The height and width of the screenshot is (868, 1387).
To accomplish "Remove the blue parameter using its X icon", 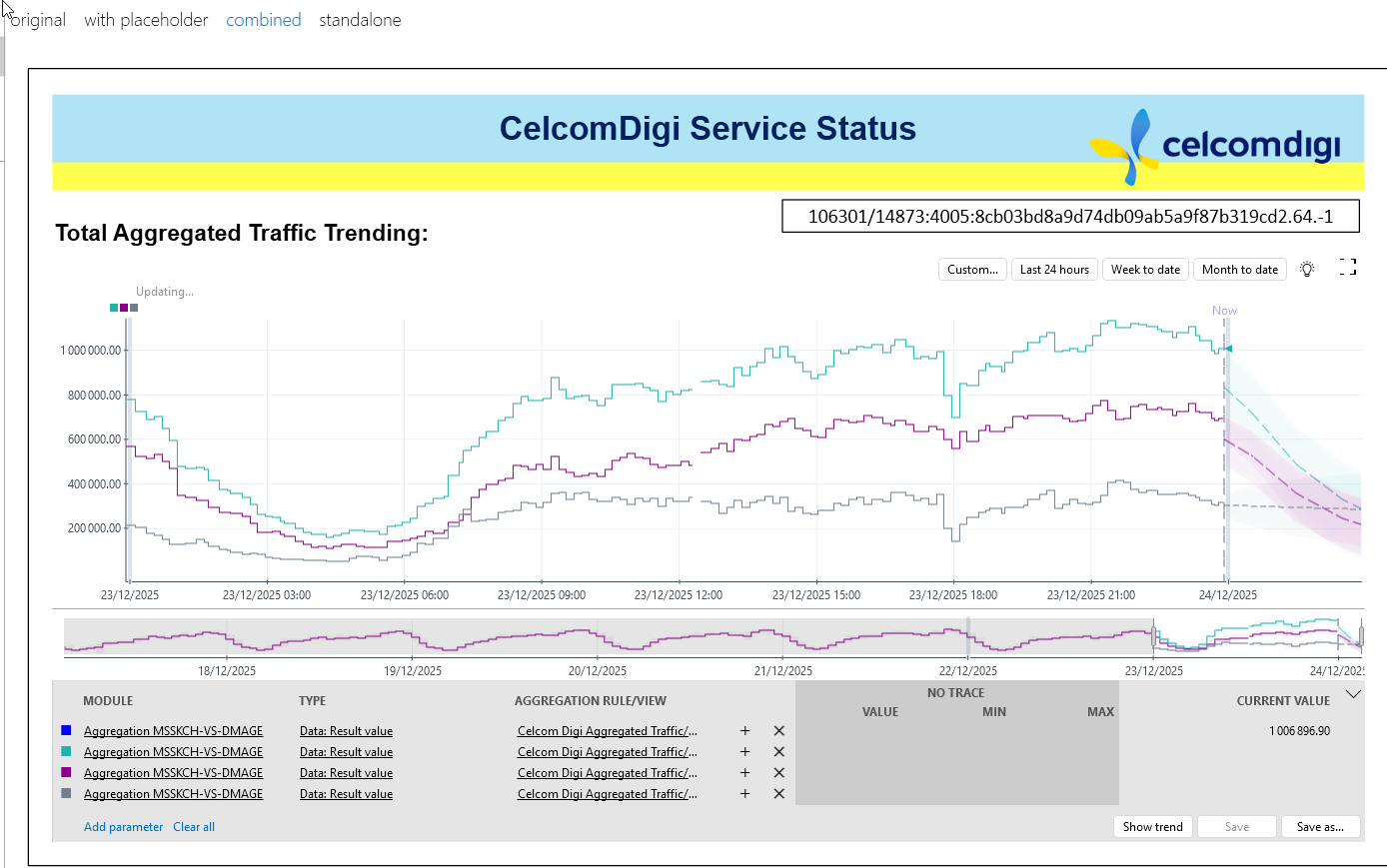I will click(x=779, y=731).
